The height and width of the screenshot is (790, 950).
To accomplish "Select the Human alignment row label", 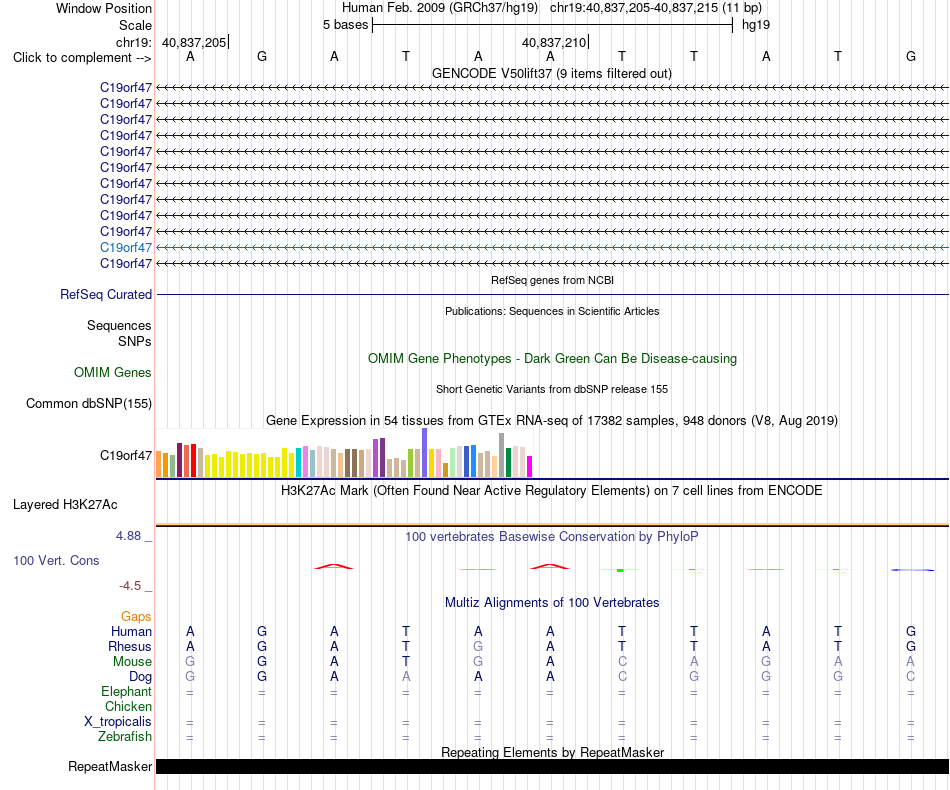I will click(131, 631).
